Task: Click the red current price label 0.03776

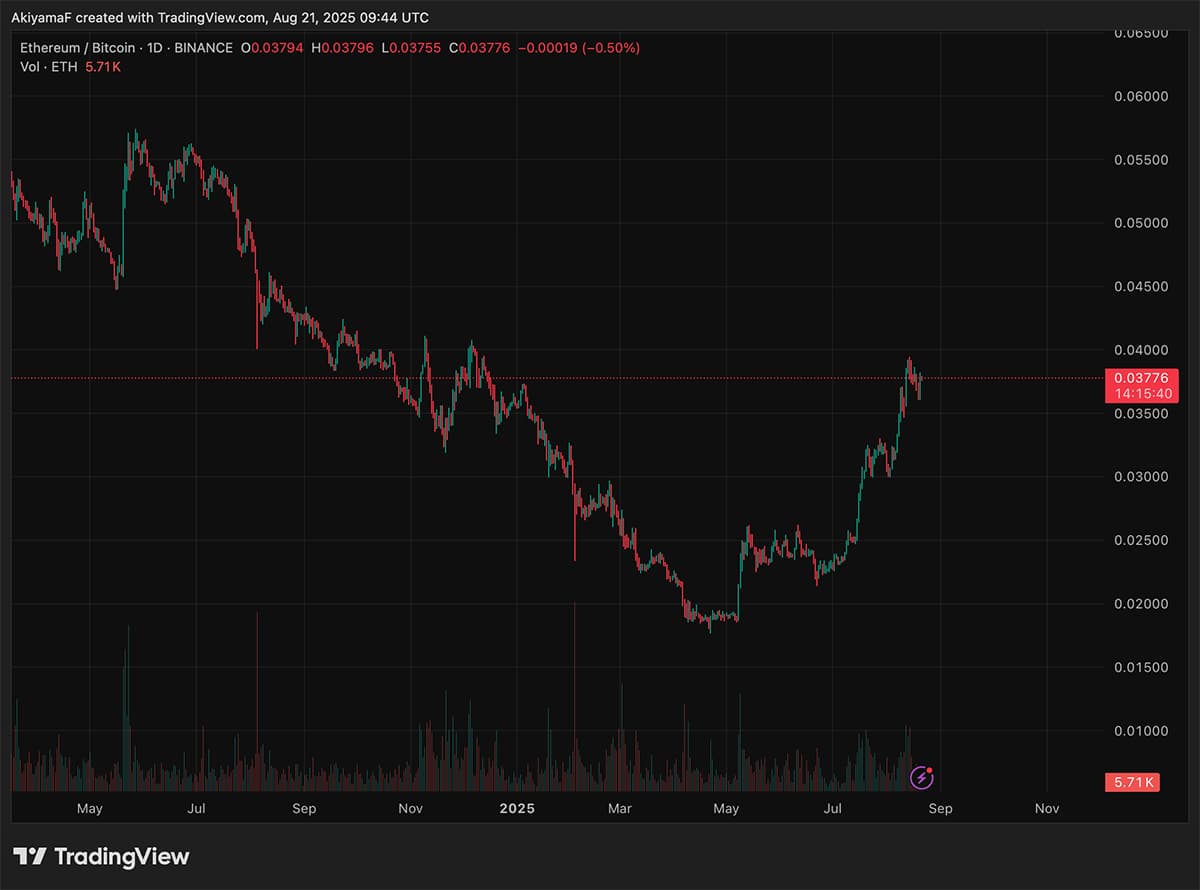Action: (x=1143, y=378)
